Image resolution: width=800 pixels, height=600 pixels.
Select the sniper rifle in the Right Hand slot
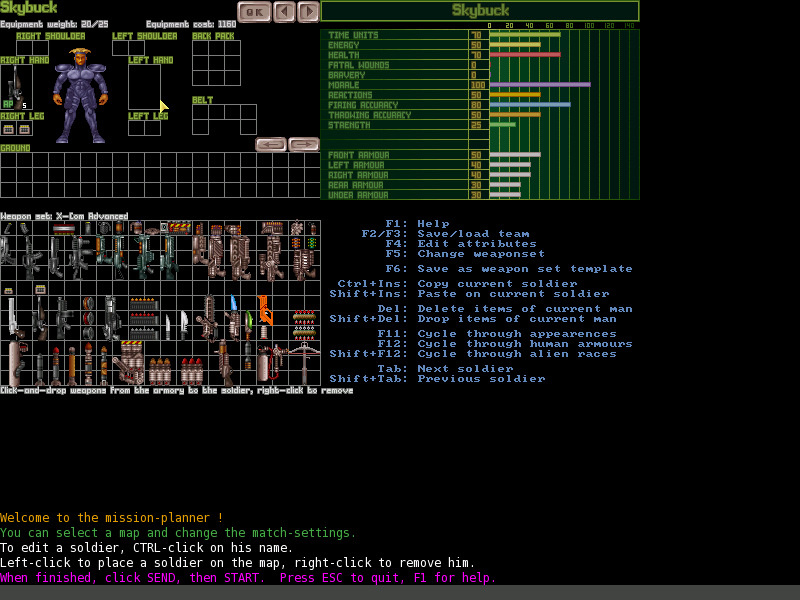point(16,87)
